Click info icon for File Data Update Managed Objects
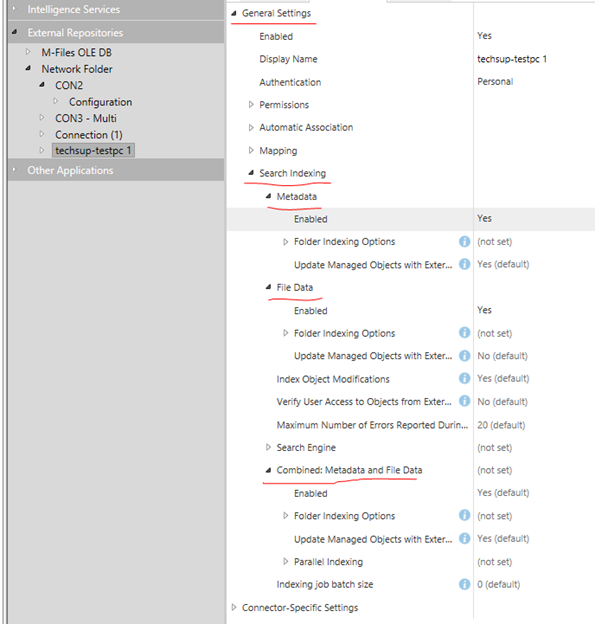 click(464, 356)
